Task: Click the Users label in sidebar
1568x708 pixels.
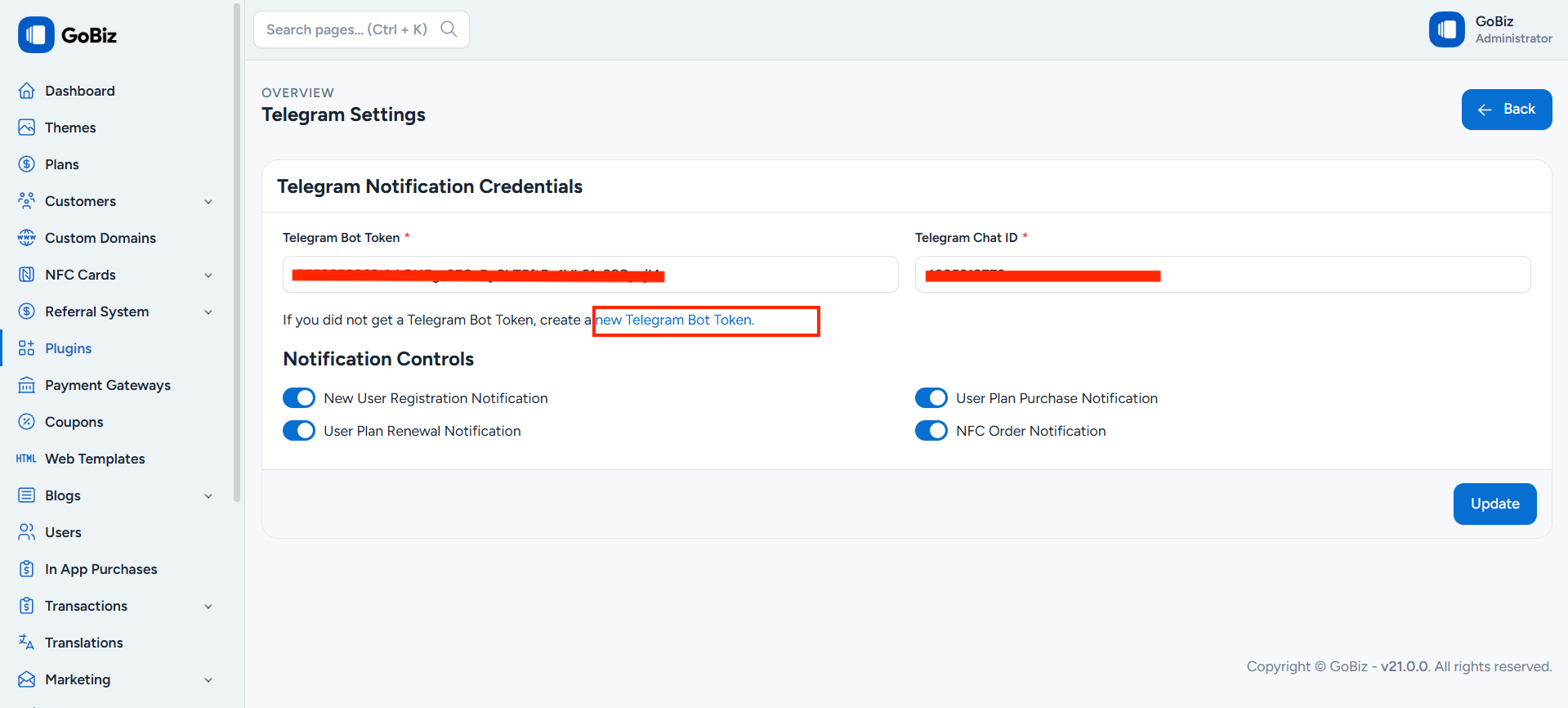Action: pyautogui.click(x=63, y=532)
